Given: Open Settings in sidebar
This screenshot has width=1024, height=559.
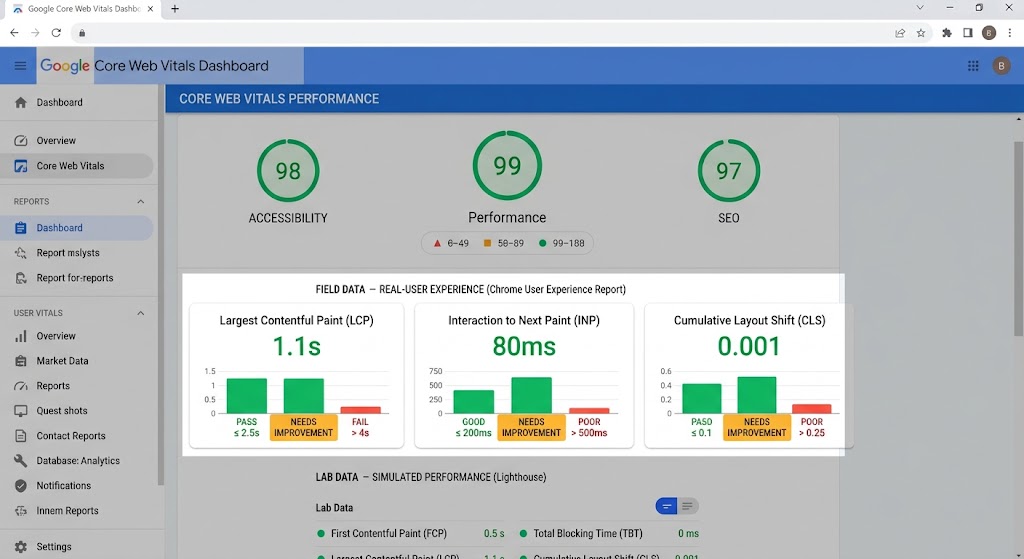Looking at the screenshot, I should coord(76,547).
